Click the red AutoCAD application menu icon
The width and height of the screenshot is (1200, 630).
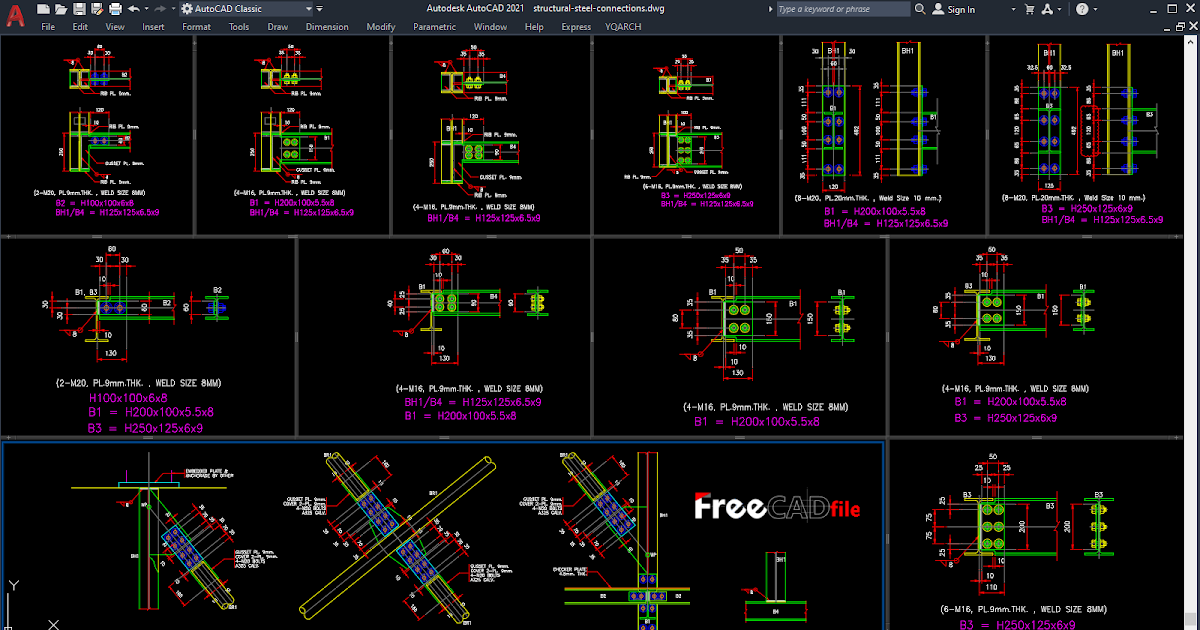[15, 12]
